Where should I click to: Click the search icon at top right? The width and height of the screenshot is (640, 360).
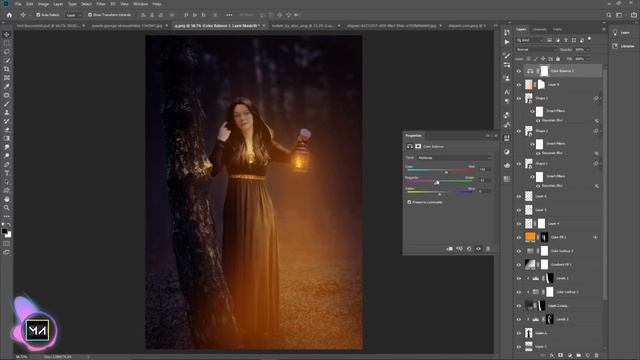[609, 15]
